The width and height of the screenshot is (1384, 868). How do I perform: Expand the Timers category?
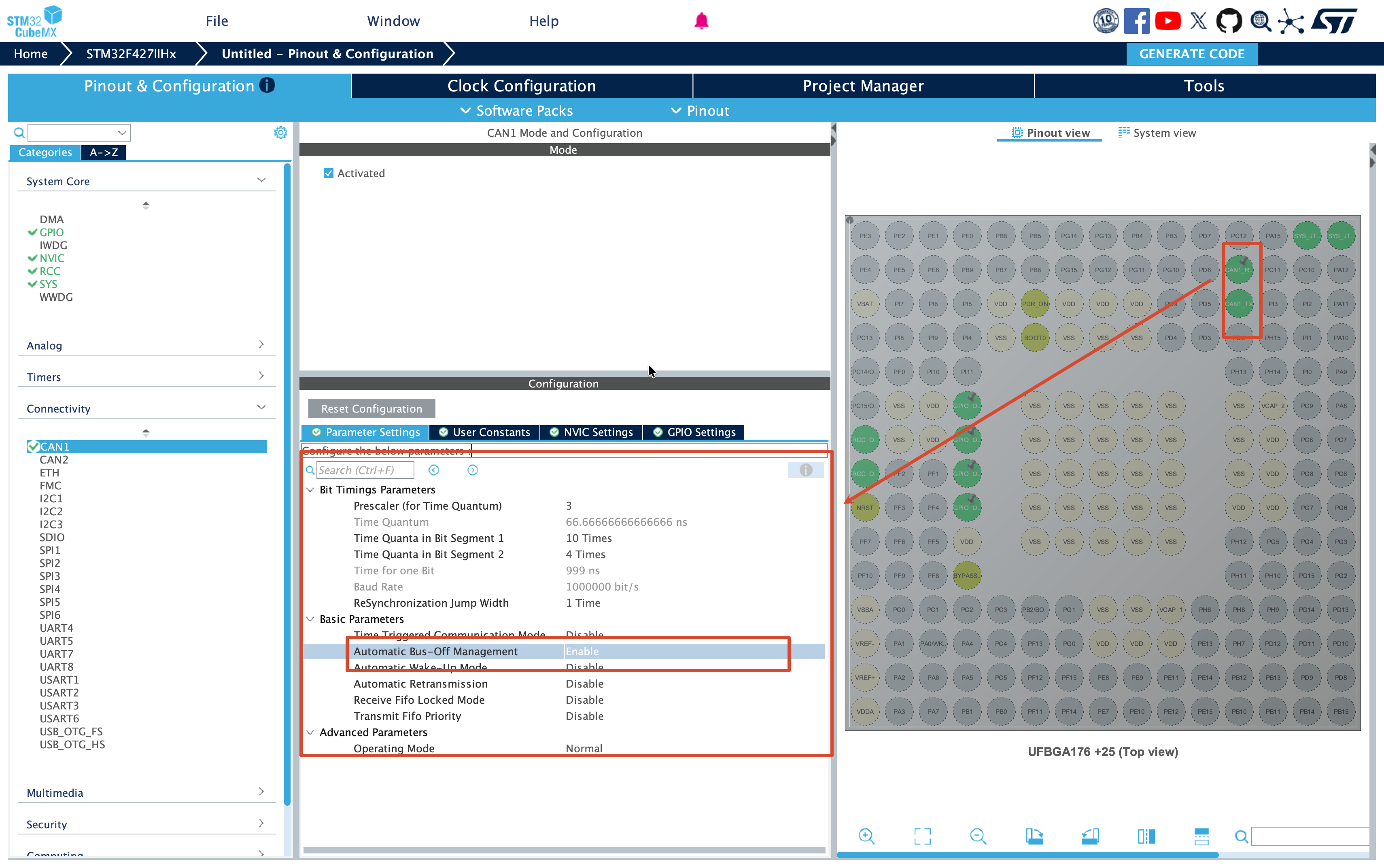pyautogui.click(x=261, y=376)
